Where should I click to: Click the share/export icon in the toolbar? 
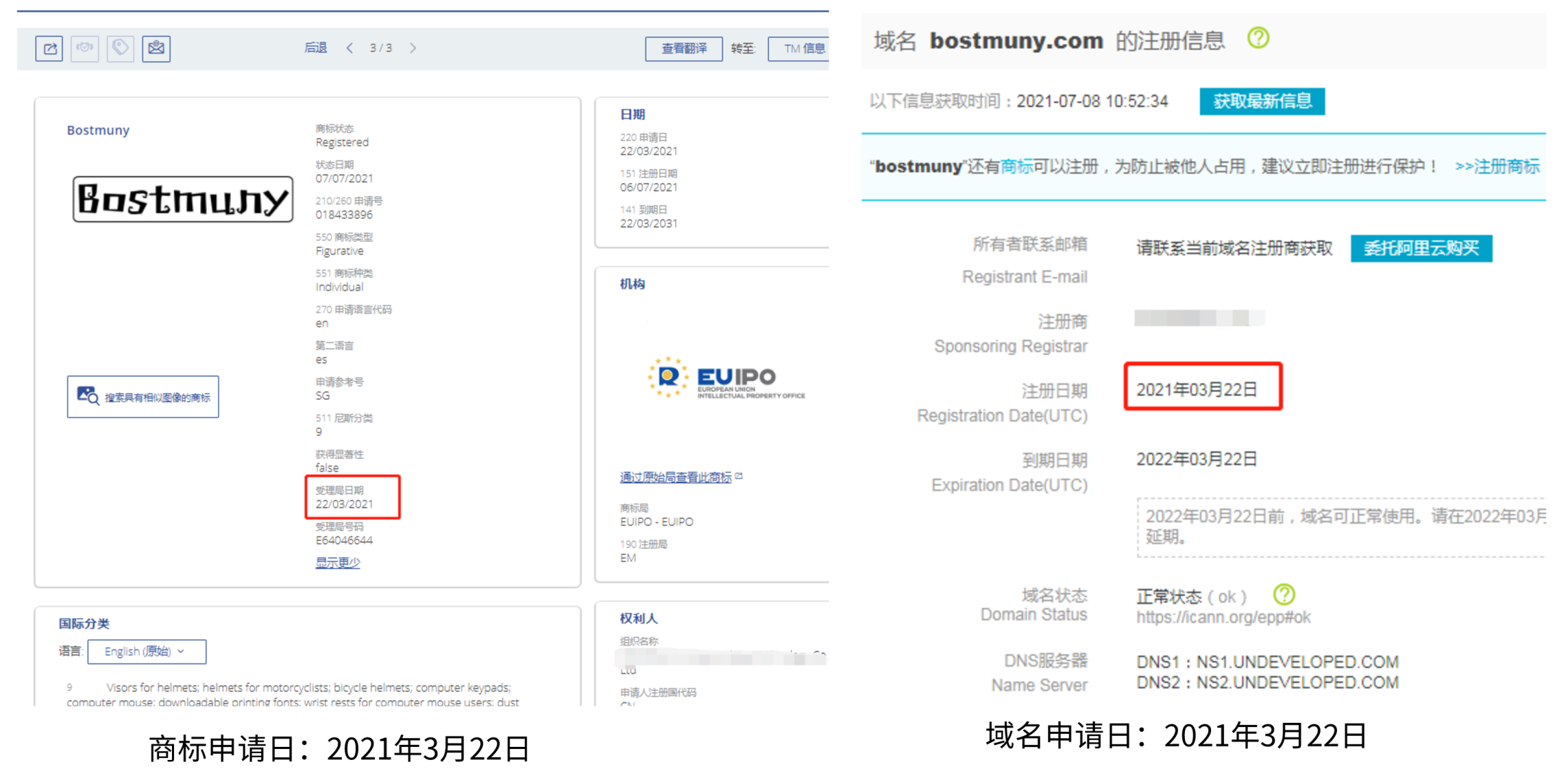(x=49, y=48)
